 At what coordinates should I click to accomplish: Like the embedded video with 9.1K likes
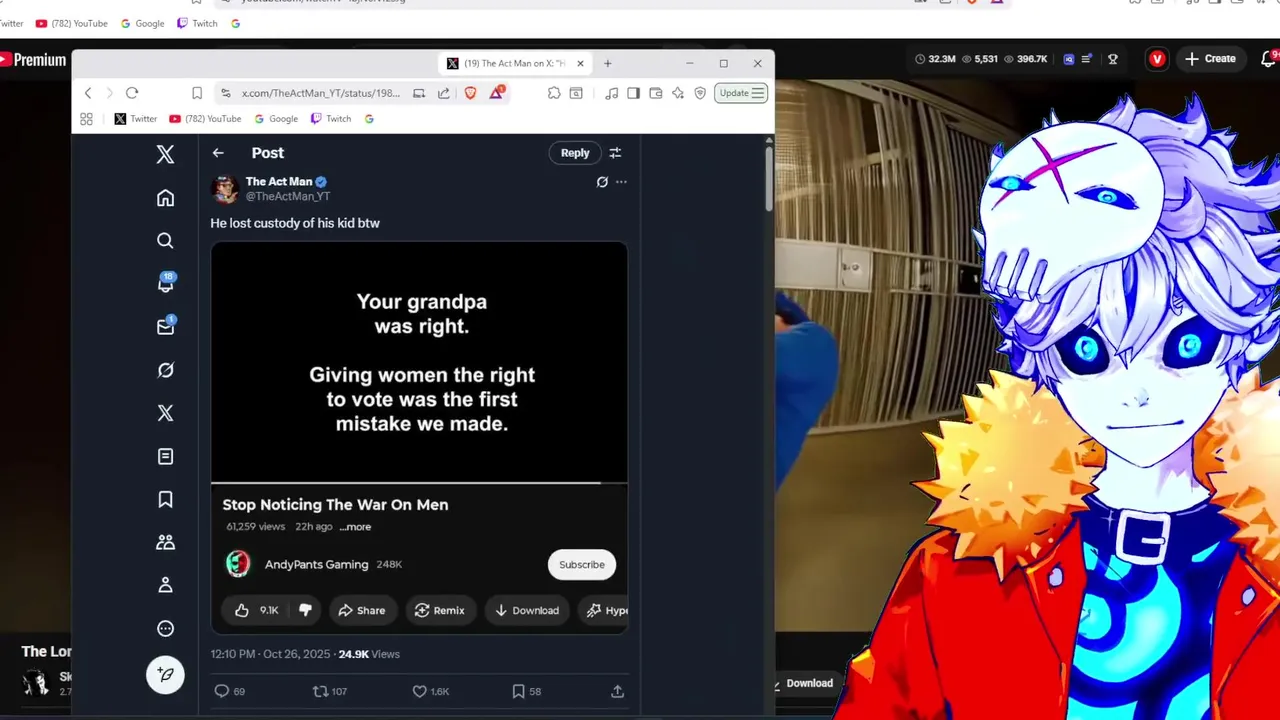256,611
